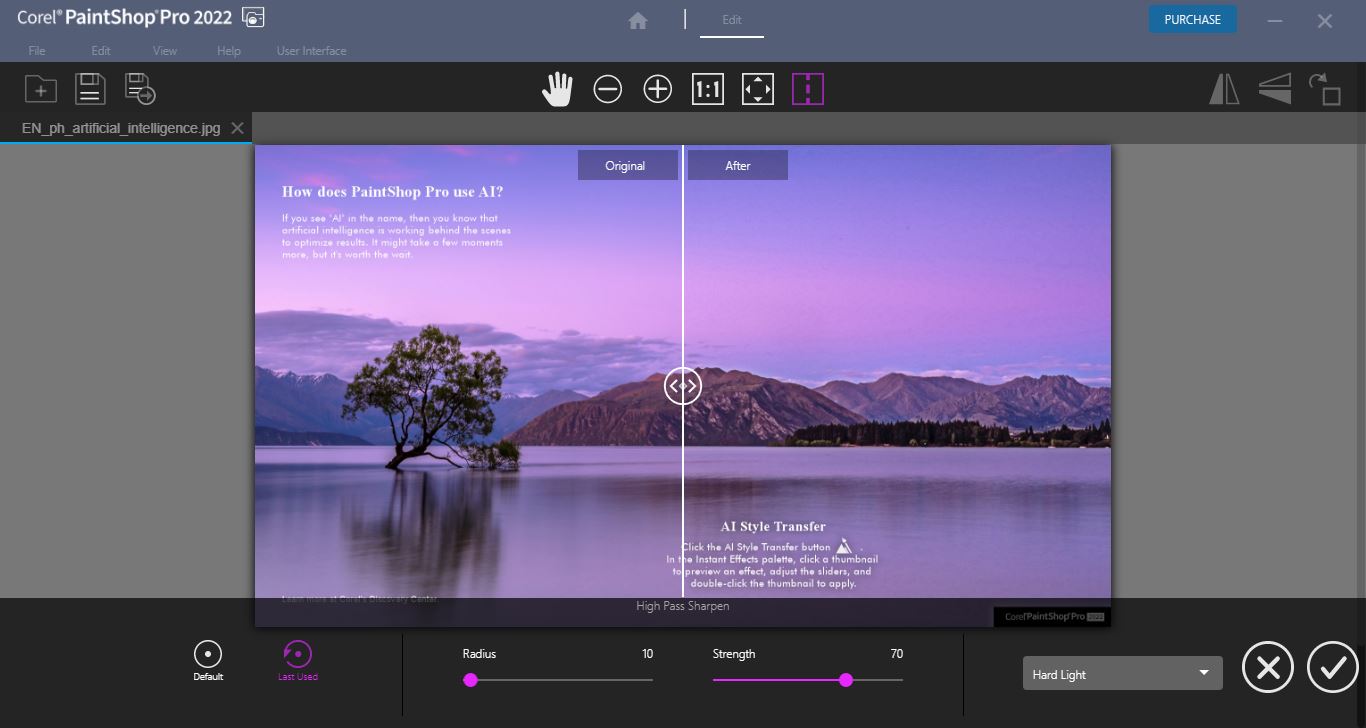Click the Radius slider handle
Image resolution: width=1366 pixels, height=728 pixels.
click(470, 680)
